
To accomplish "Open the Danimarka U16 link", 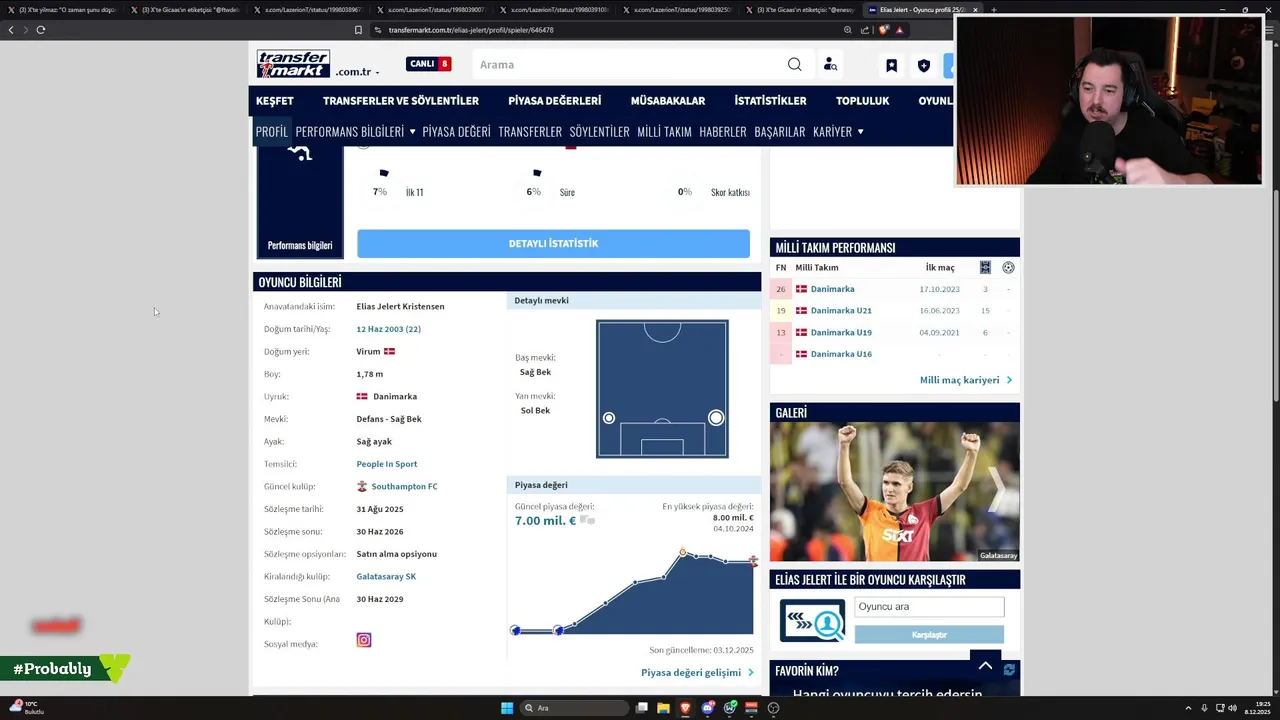I will point(841,354).
